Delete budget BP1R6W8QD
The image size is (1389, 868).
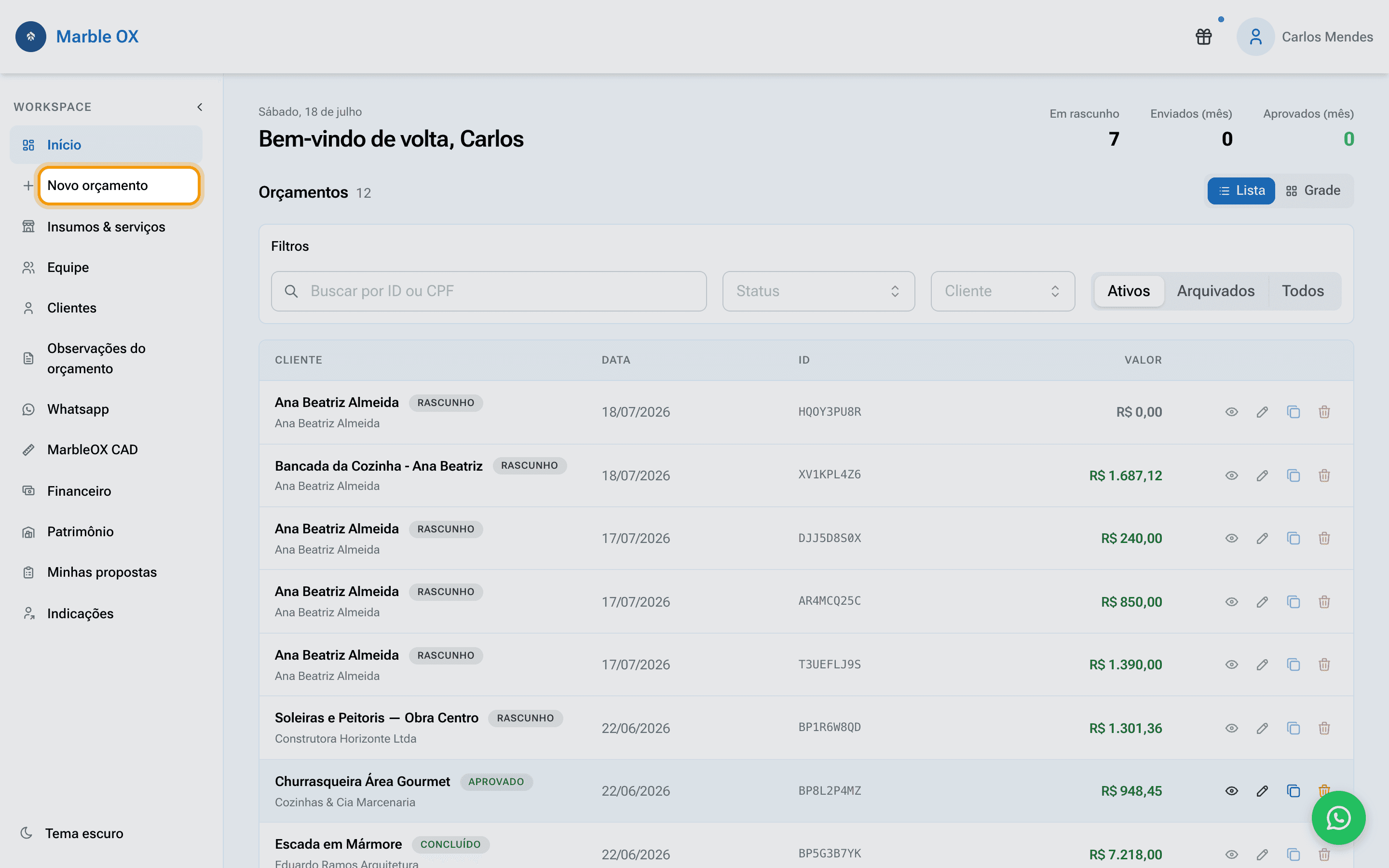pyautogui.click(x=1324, y=728)
